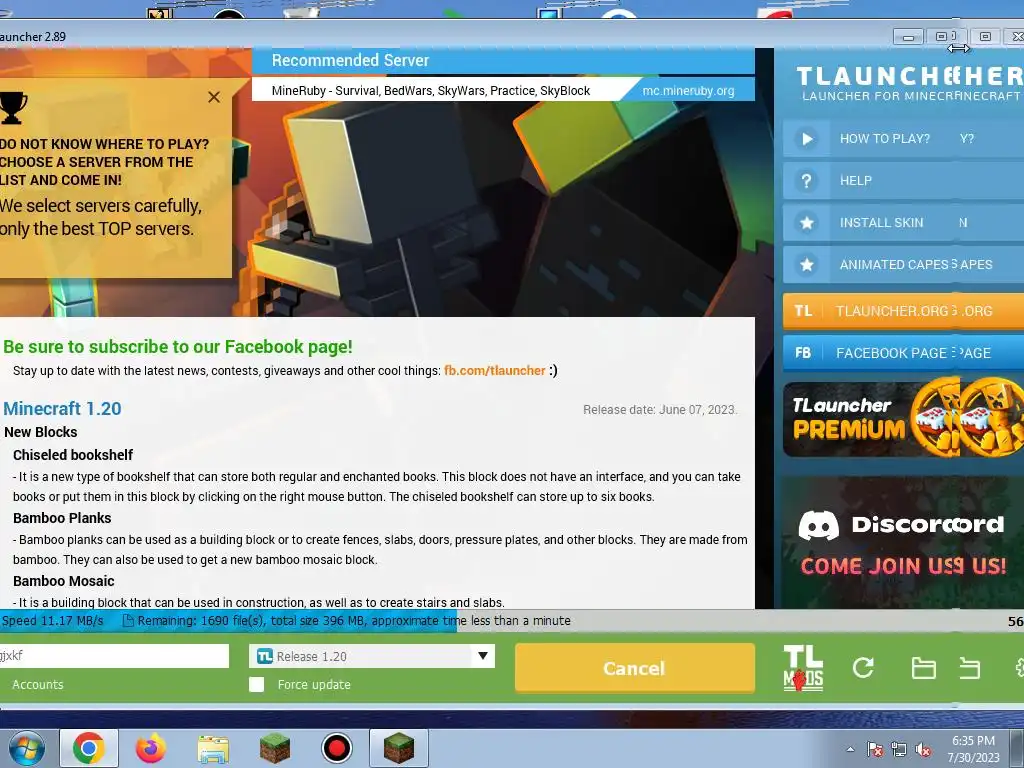Click the download progress bar
Screen dimensions: 1024x768
512,620
